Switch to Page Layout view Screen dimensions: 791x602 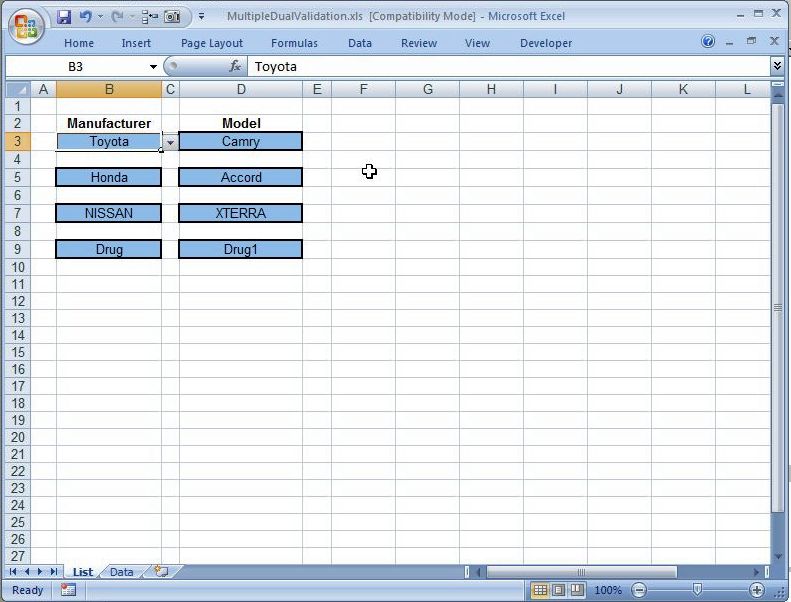pyautogui.click(x=558, y=590)
